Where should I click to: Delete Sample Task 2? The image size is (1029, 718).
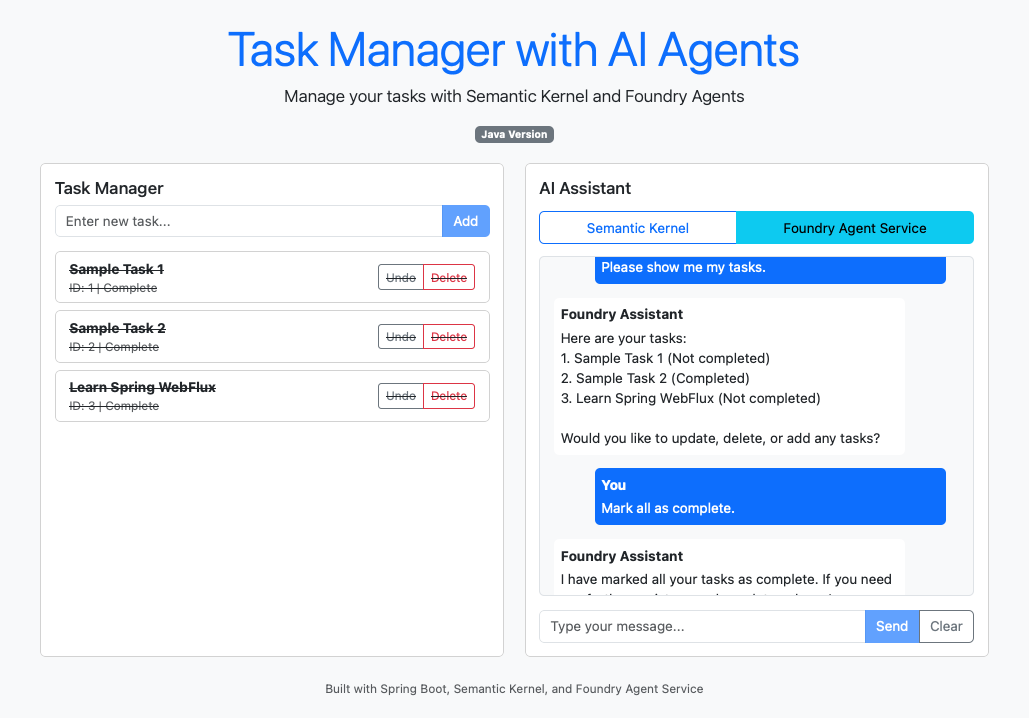pyautogui.click(x=449, y=337)
